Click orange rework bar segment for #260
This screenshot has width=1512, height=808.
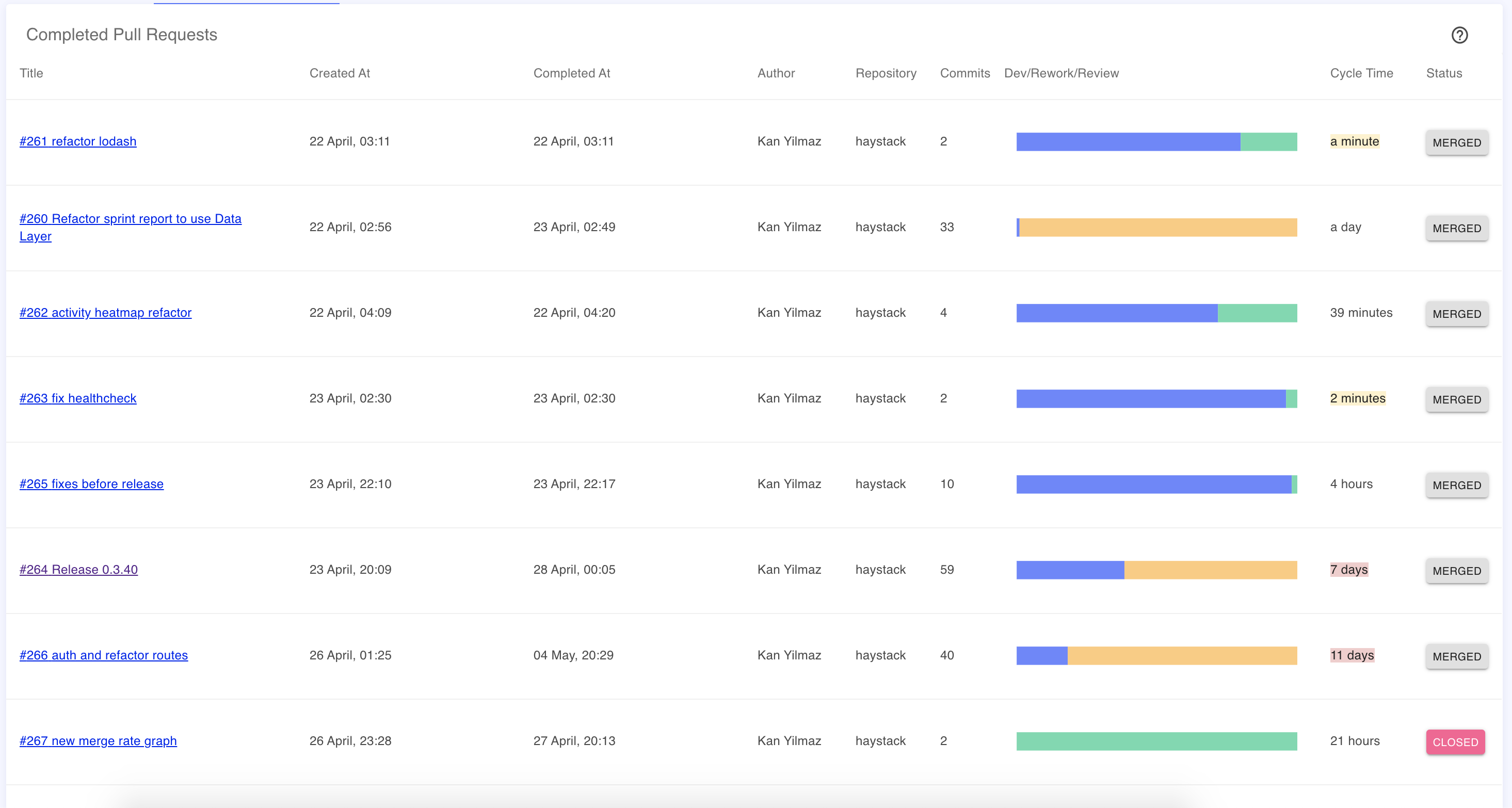(x=1158, y=227)
